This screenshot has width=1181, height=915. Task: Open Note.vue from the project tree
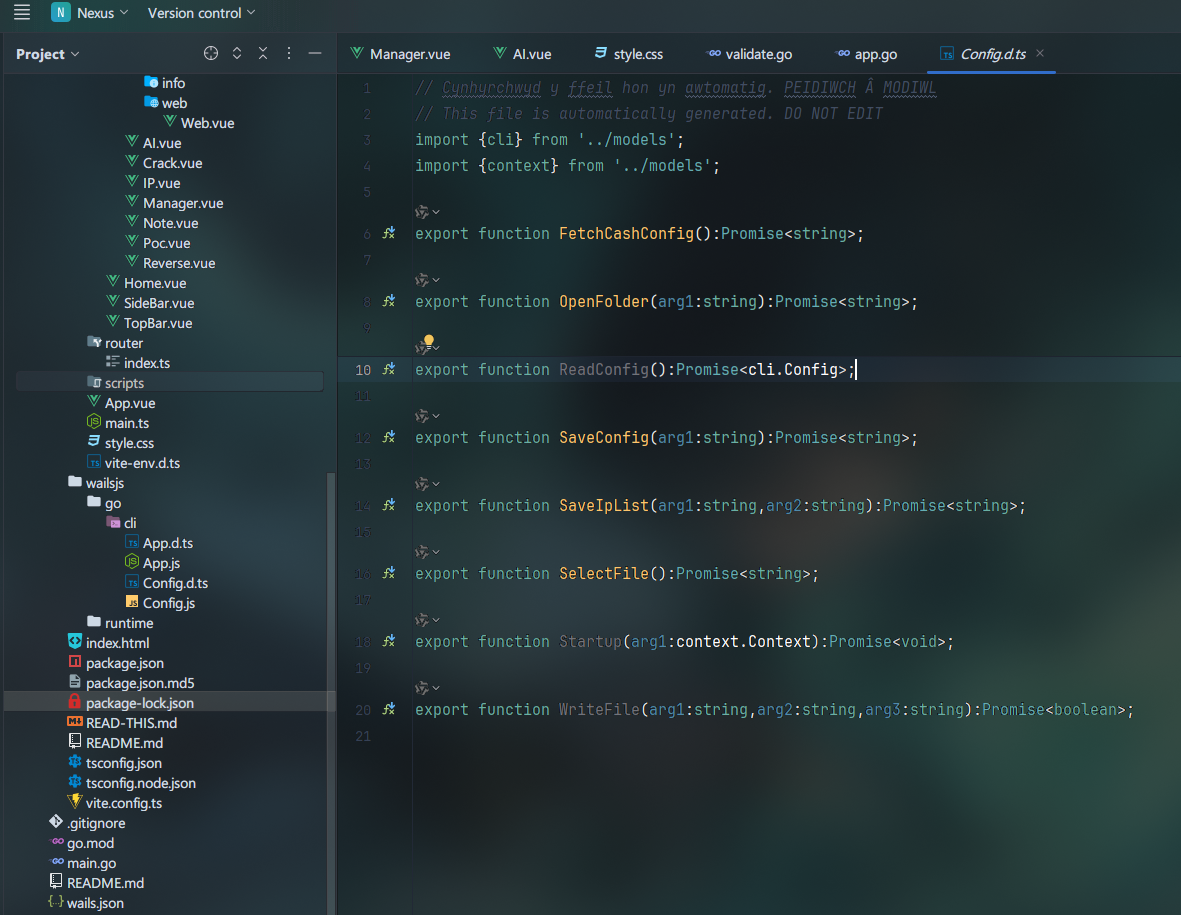[162, 223]
